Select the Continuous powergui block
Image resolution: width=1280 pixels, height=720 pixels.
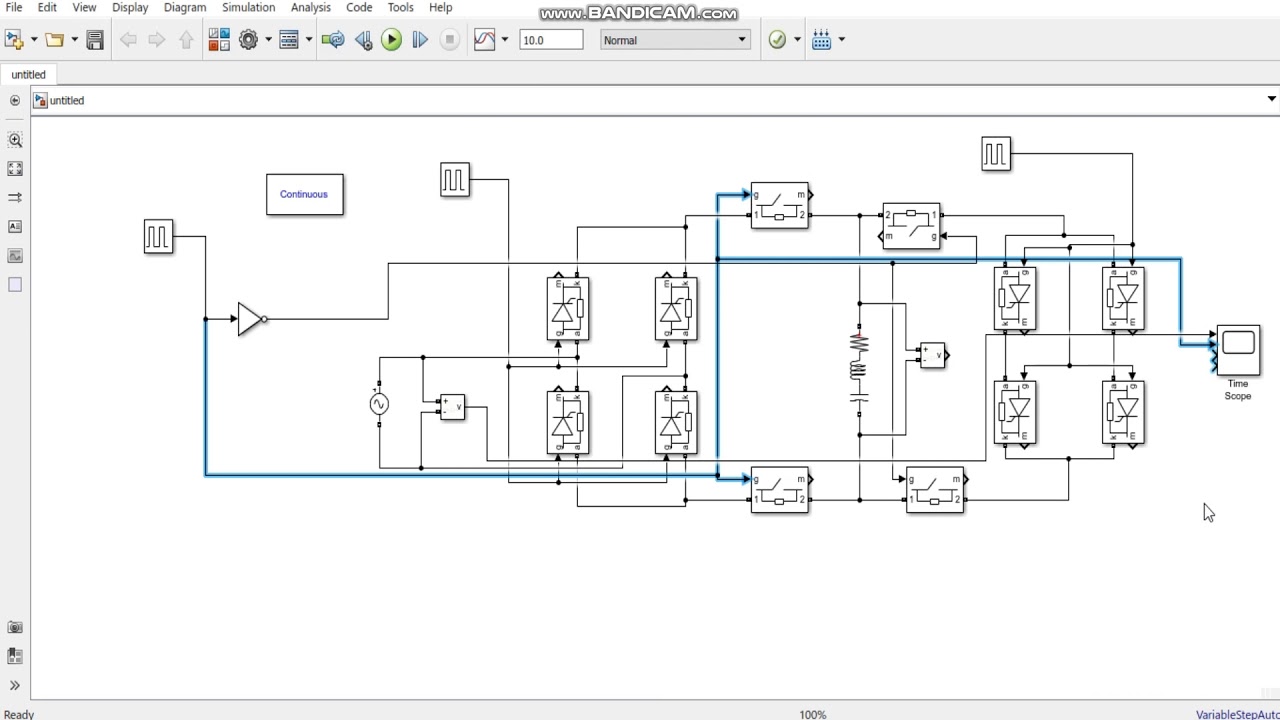(304, 194)
